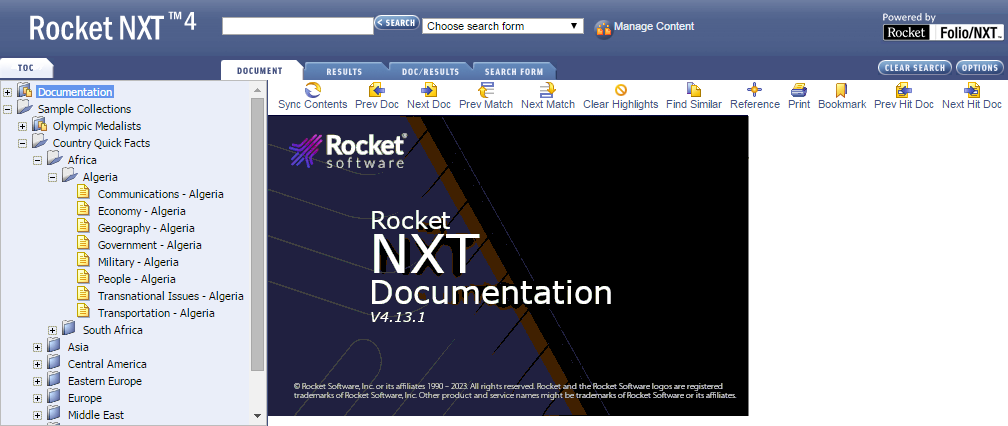Click the Print icon
This screenshot has width=1008, height=426.
tap(799, 90)
